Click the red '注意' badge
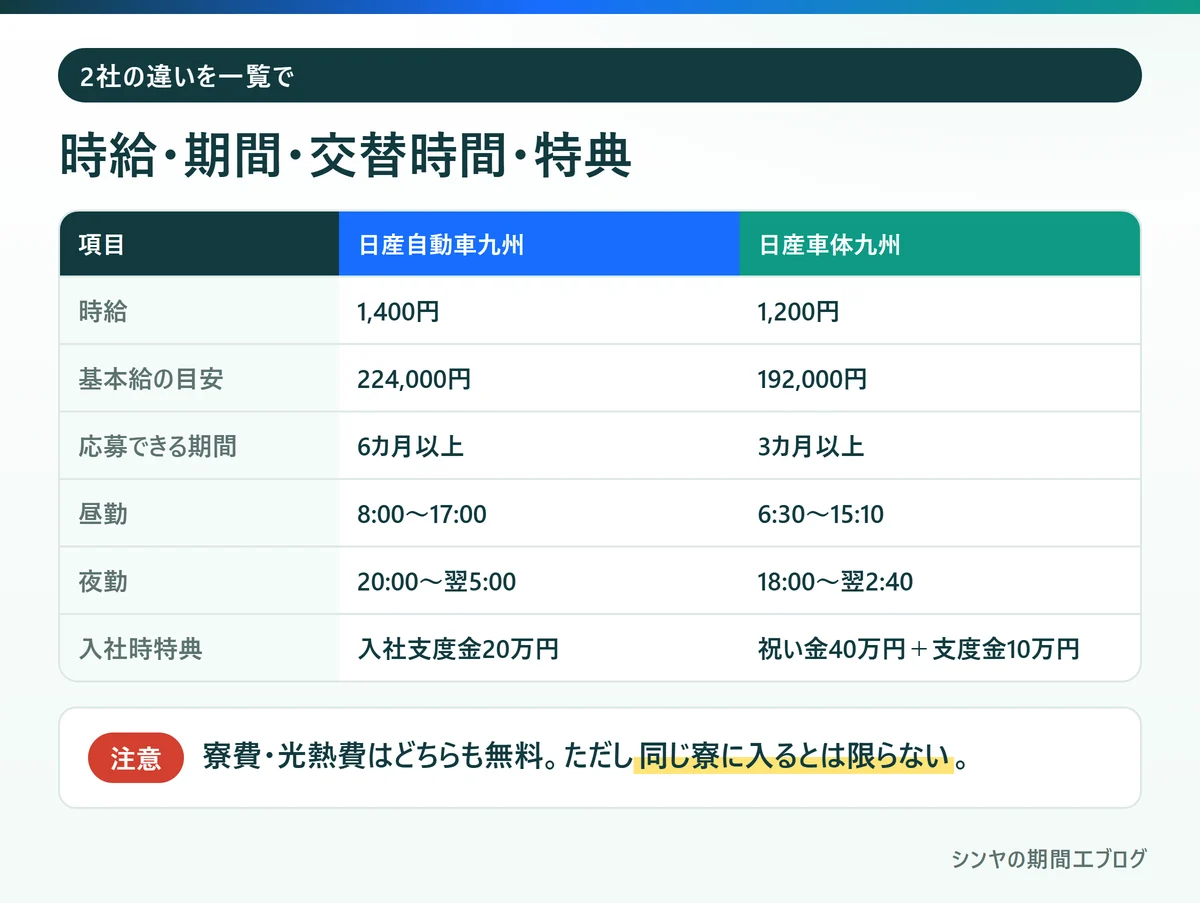 136,758
